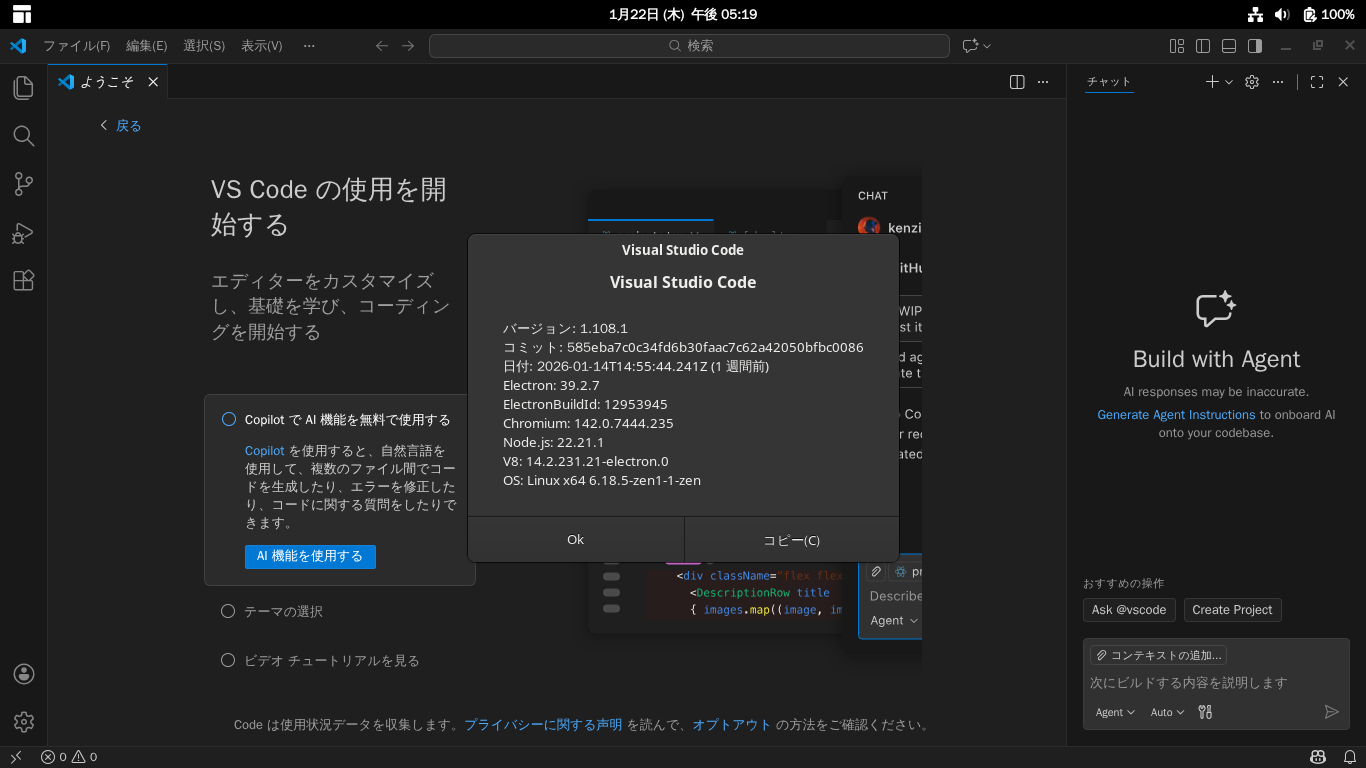Open the Extensions view

coord(24,280)
